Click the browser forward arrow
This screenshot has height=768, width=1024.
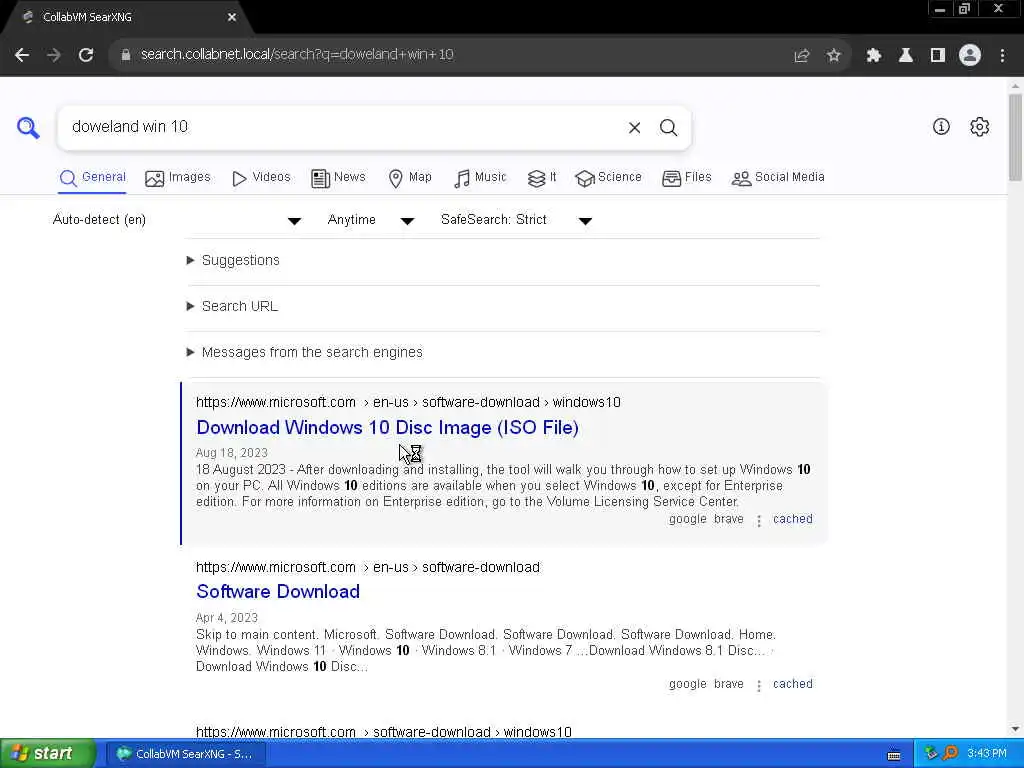tap(54, 55)
